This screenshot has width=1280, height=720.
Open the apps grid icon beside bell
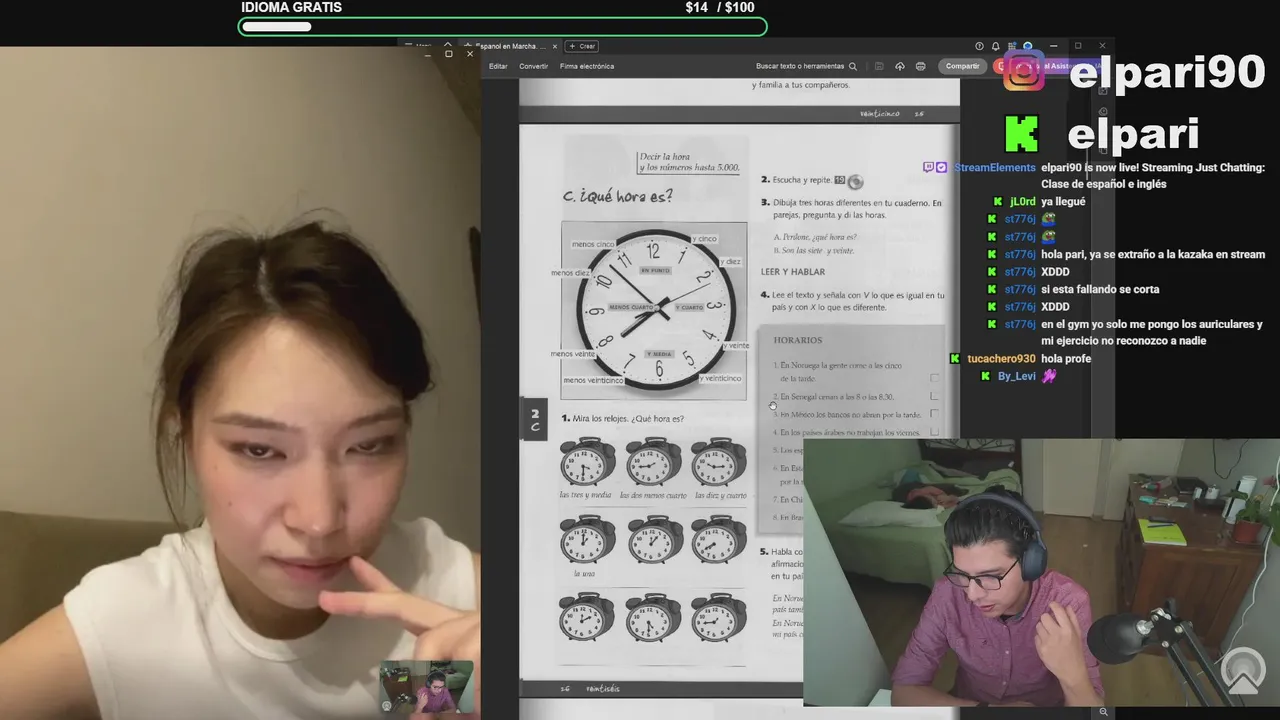[1011, 46]
